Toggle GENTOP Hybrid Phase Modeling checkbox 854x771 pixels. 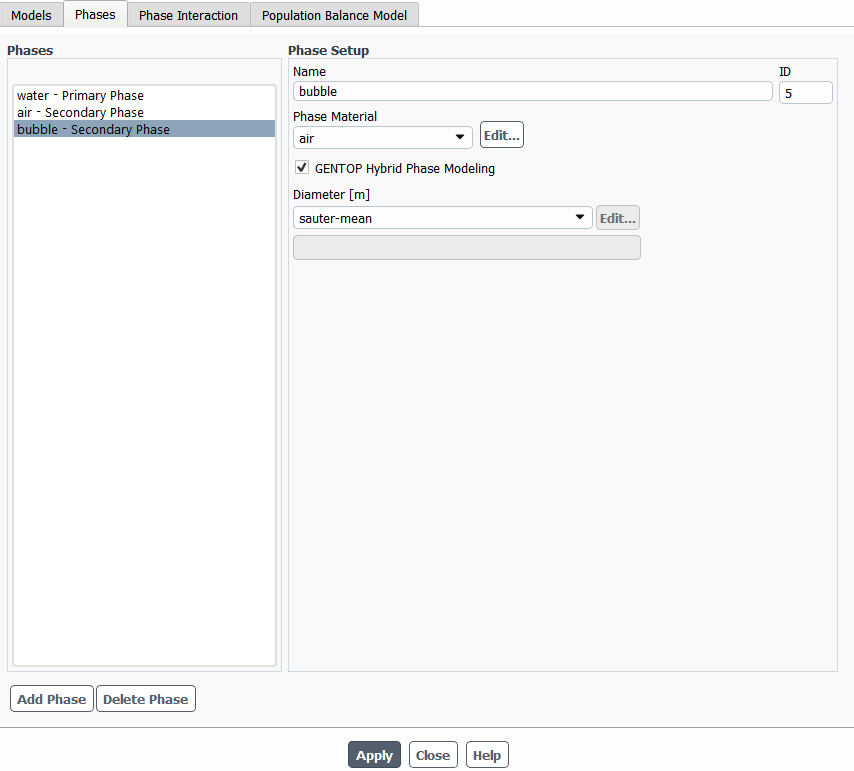click(x=302, y=168)
